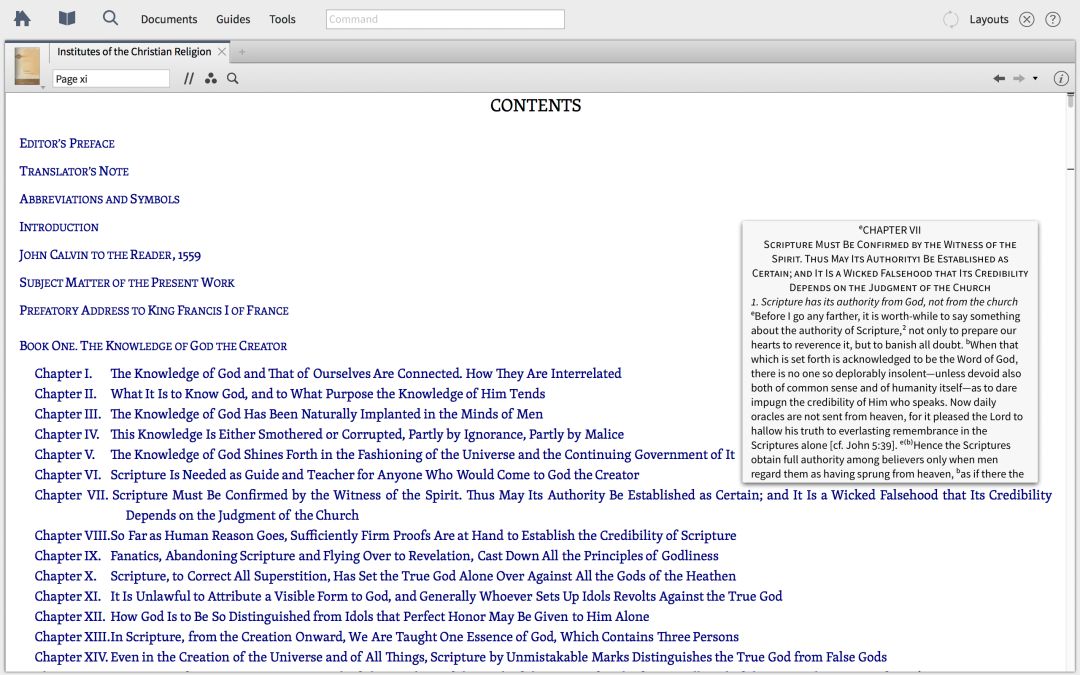The width and height of the screenshot is (1080, 675).
Task: Click footnote 2 after 'authority of Scripture'
Action: [904, 329]
